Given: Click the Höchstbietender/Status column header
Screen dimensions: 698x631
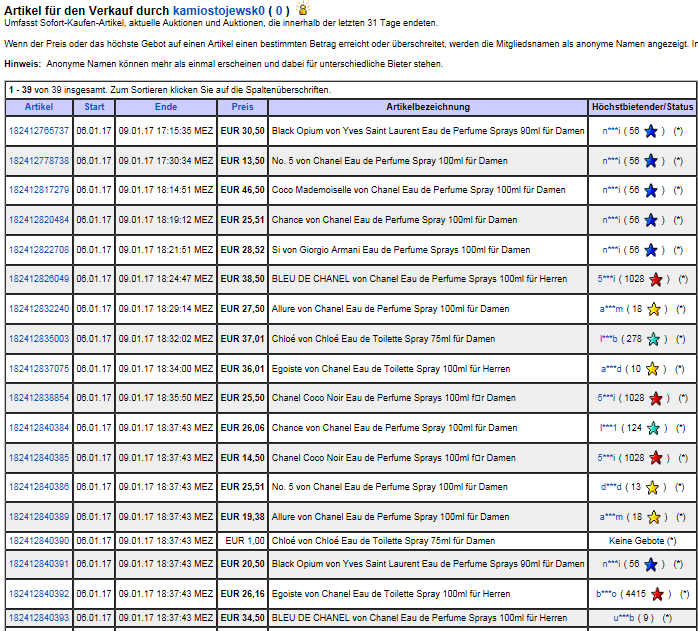Looking at the screenshot, I should pos(642,107).
